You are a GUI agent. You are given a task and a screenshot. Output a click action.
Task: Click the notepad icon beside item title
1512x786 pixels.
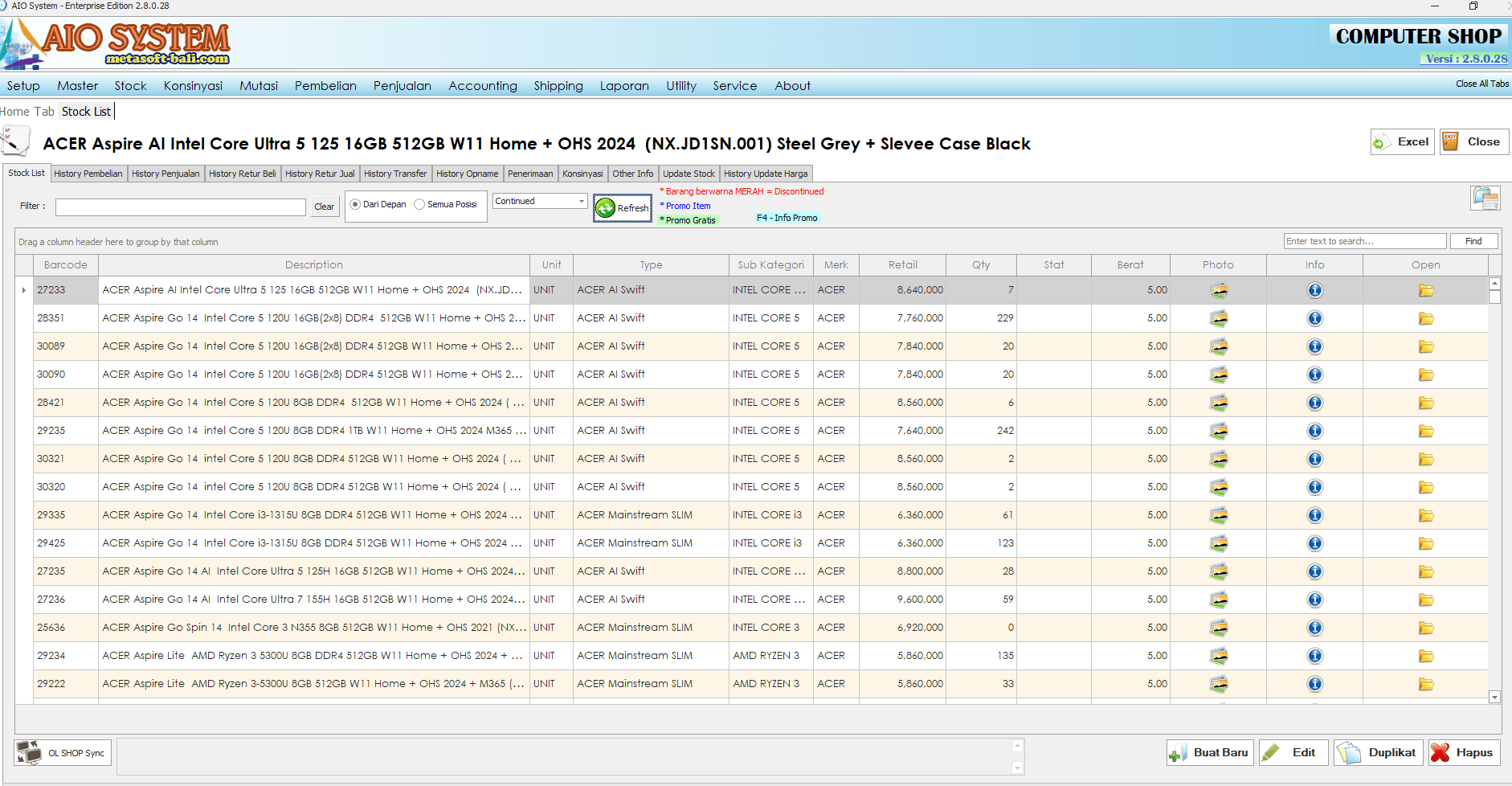tap(15, 141)
